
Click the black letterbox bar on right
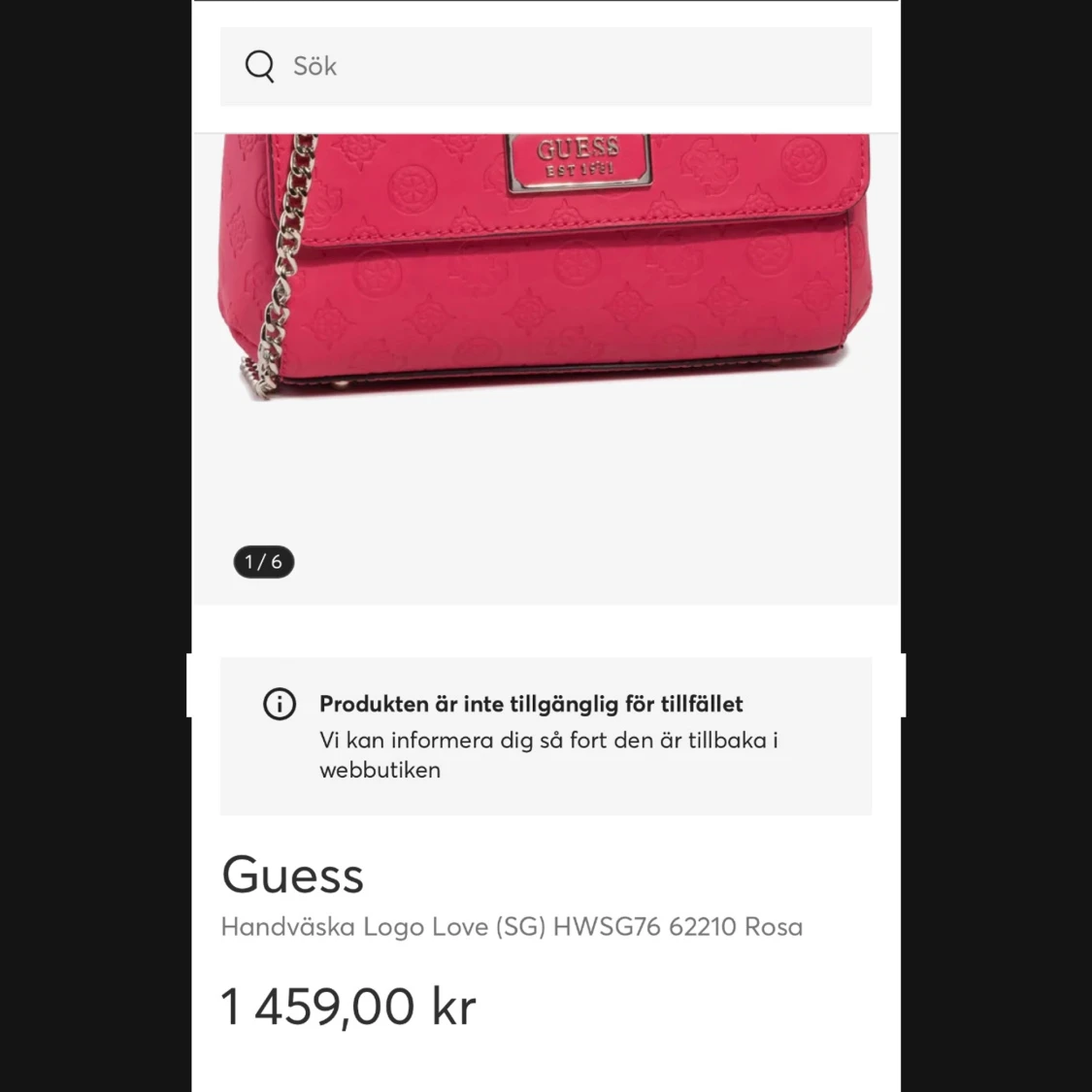point(996,546)
